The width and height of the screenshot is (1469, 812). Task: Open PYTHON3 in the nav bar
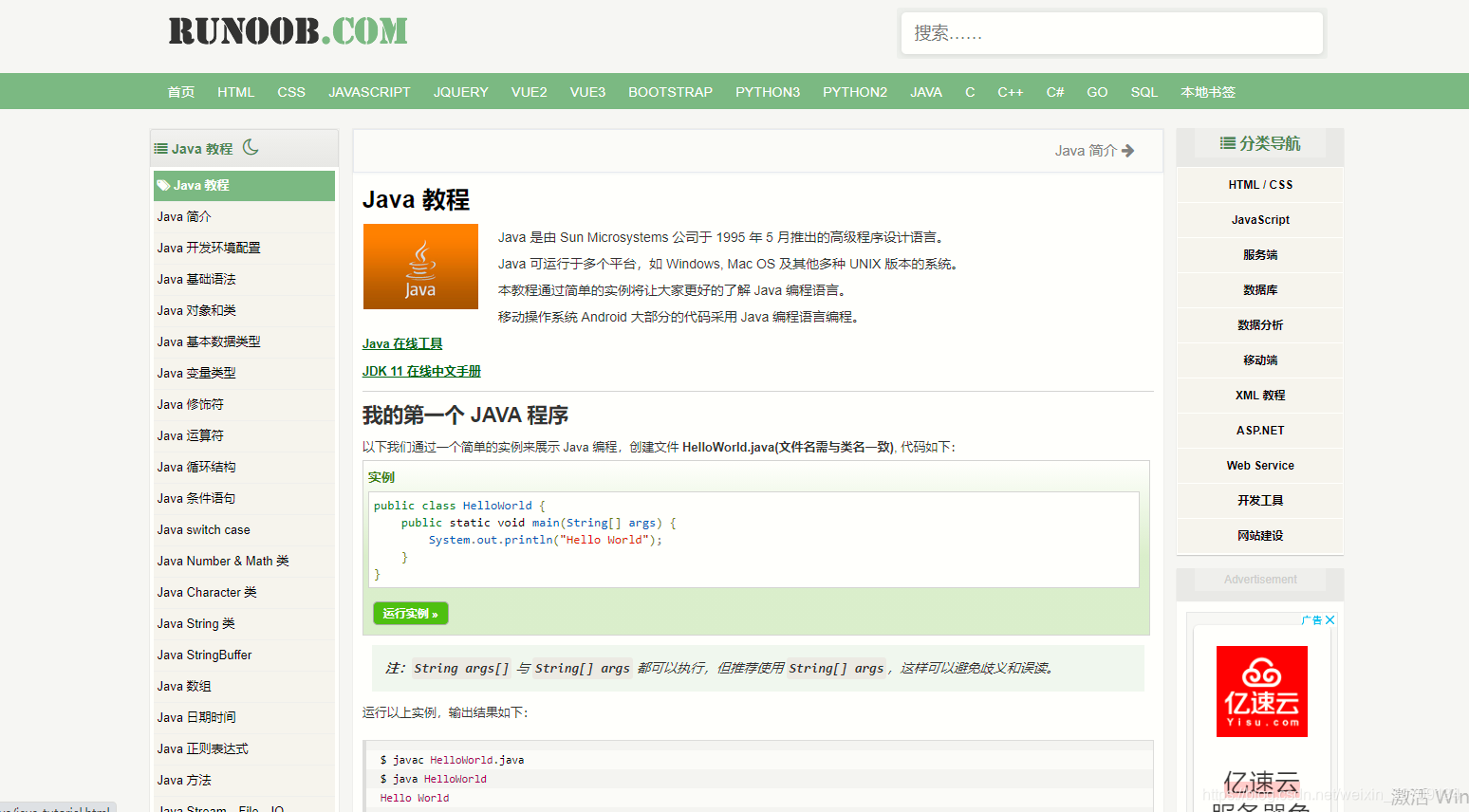tap(768, 92)
